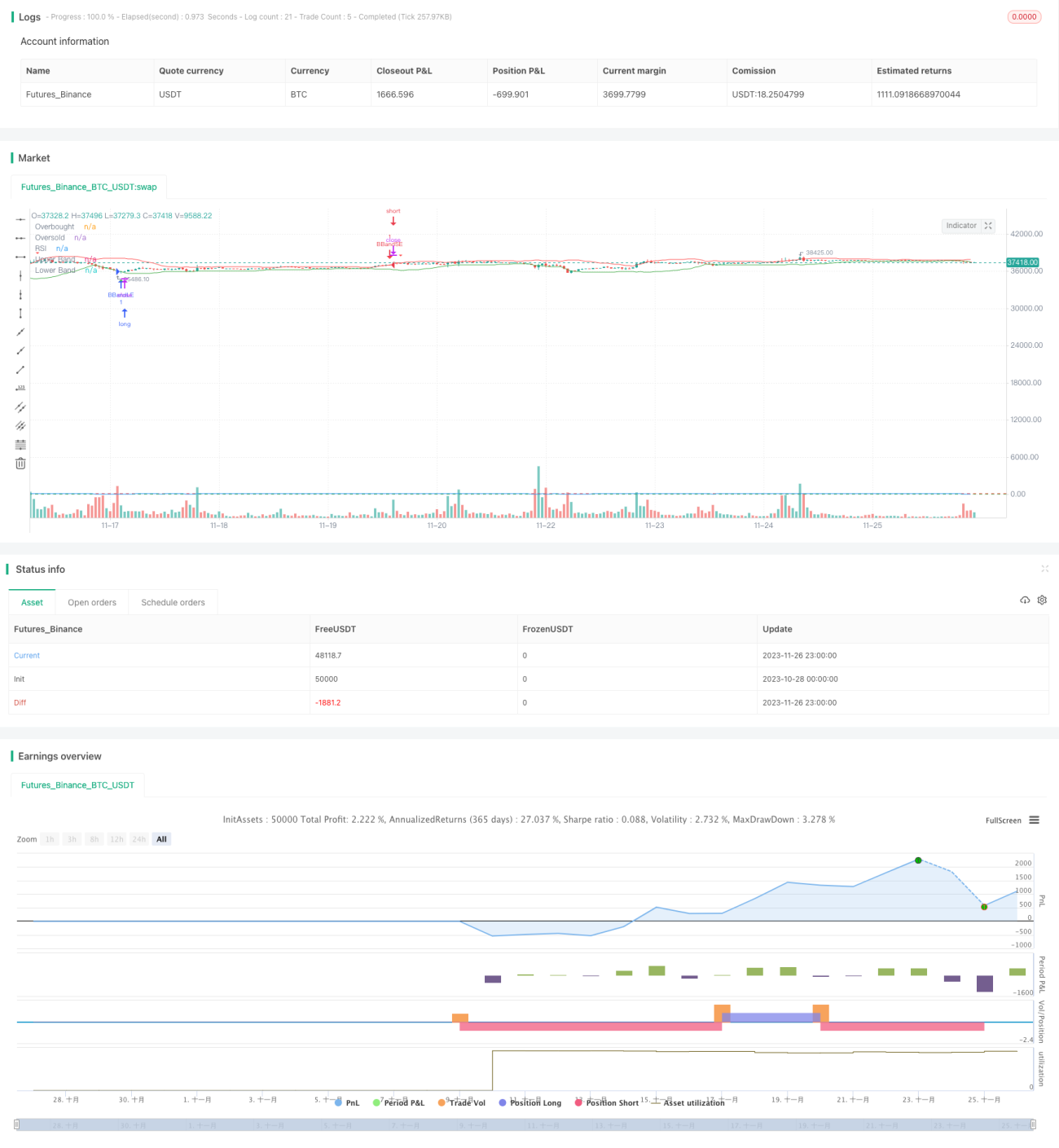Switch to the Schedule orders tab
Image resolution: width=1059 pixels, height=1148 pixels.
tap(173, 602)
